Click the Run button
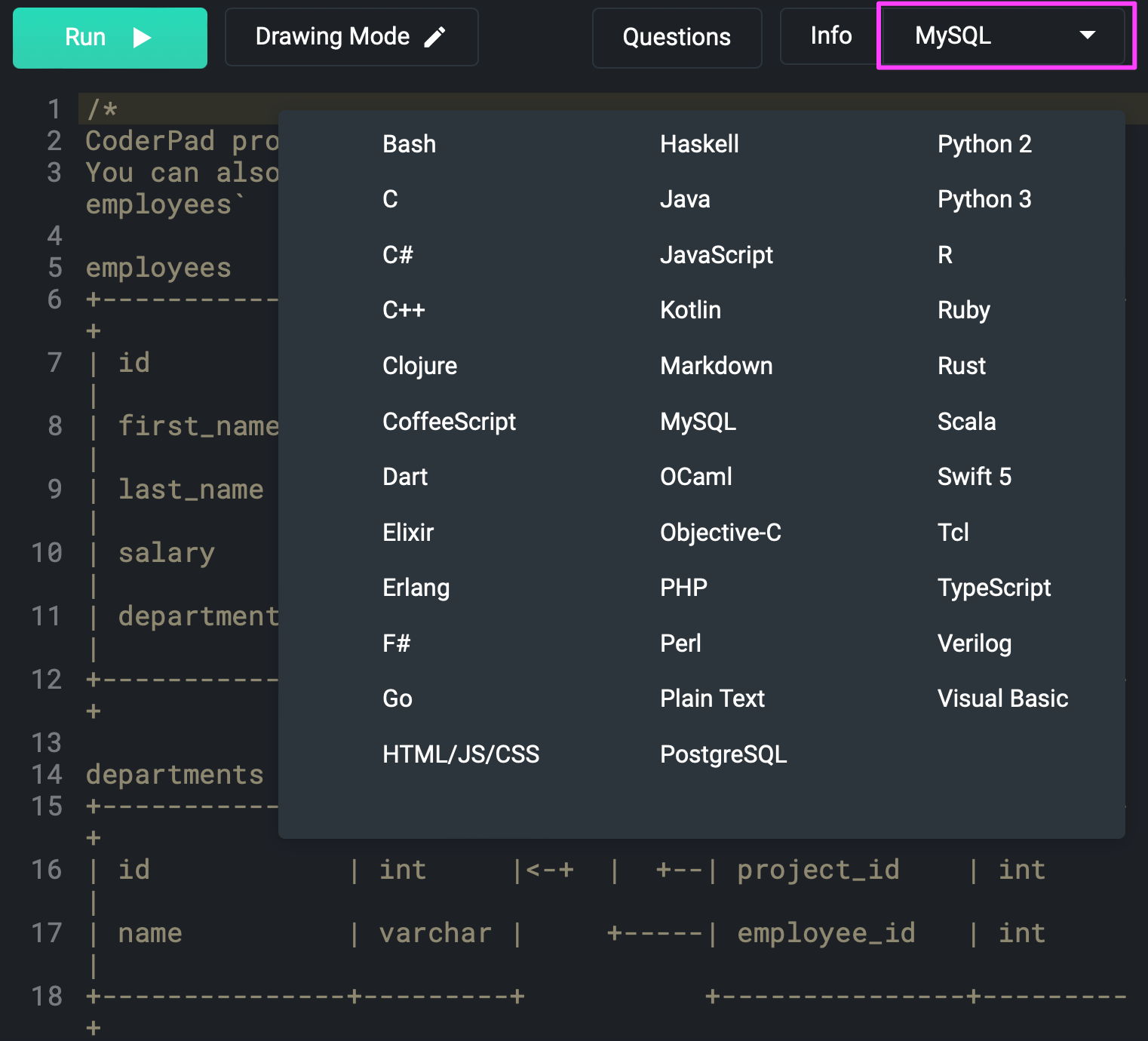Viewport: 1148px width, 1041px height. point(110,38)
